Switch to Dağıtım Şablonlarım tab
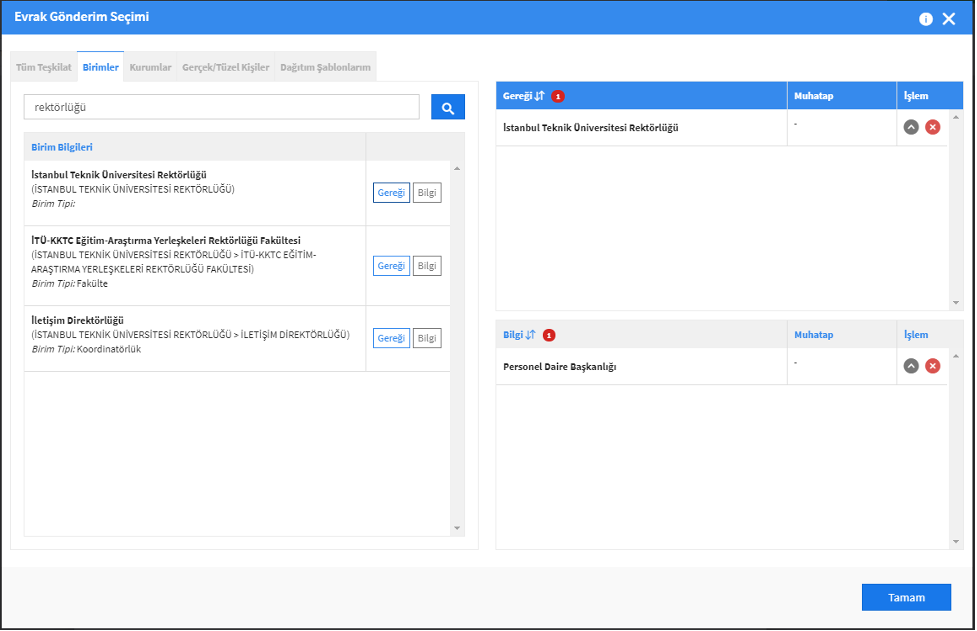This screenshot has width=977, height=631. pos(325,67)
